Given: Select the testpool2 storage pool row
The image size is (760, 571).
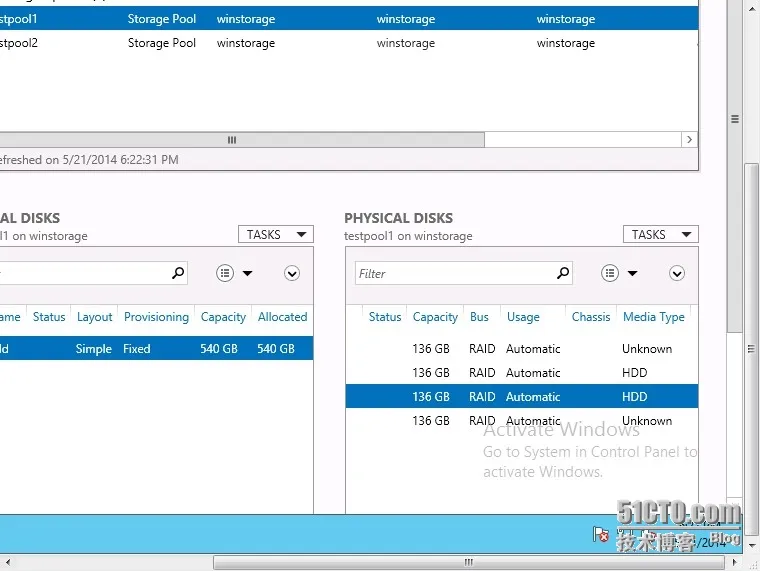Looking at the screenshot, I should coord(349,43).
